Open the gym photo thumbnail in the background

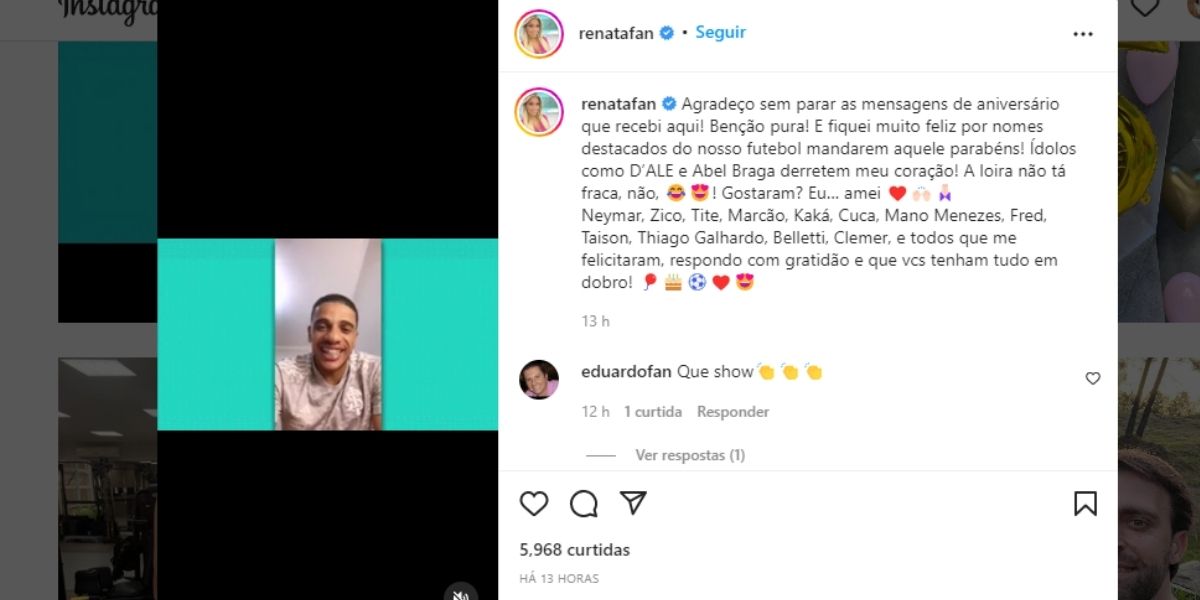click(107, 479)
